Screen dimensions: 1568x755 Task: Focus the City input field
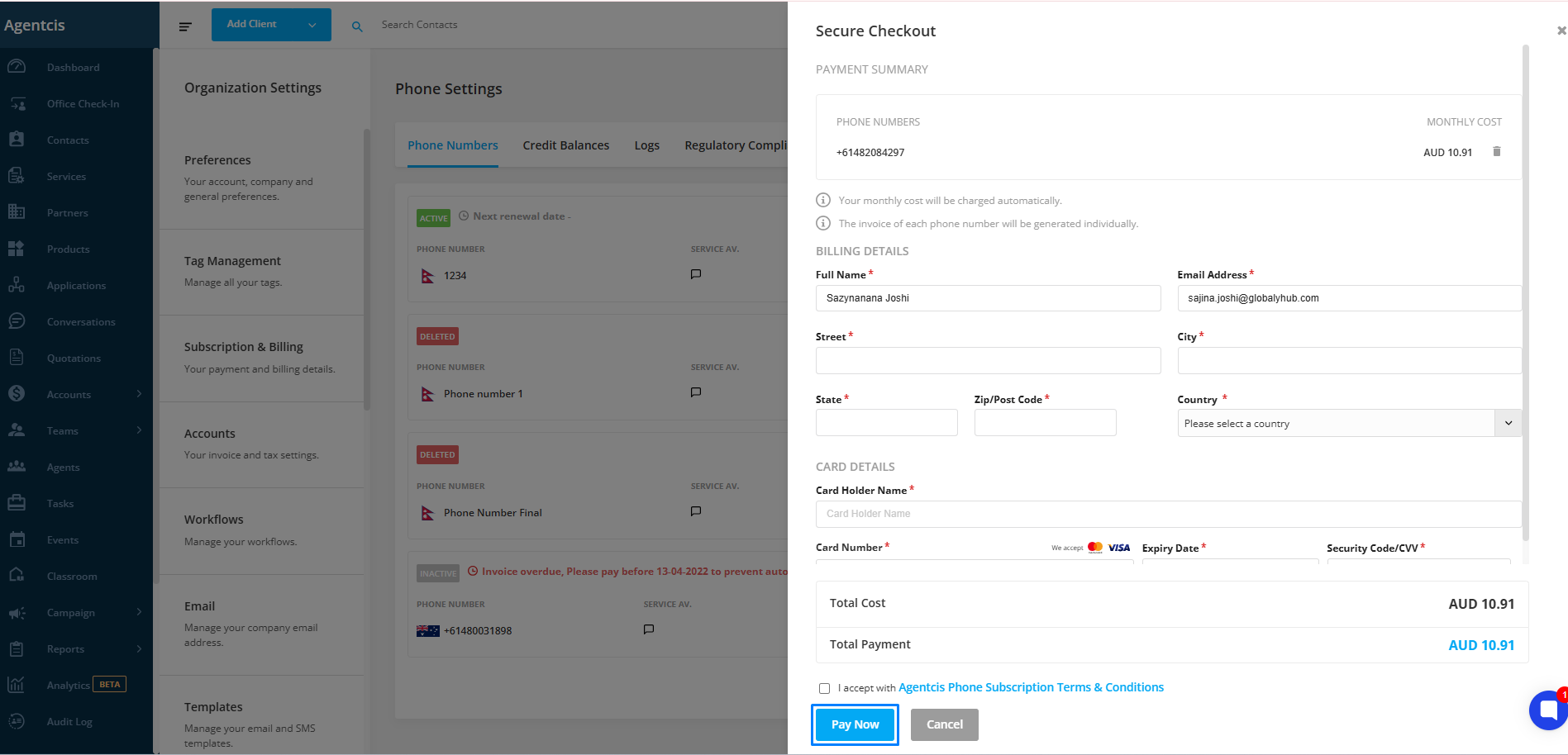pos(1349,360)
